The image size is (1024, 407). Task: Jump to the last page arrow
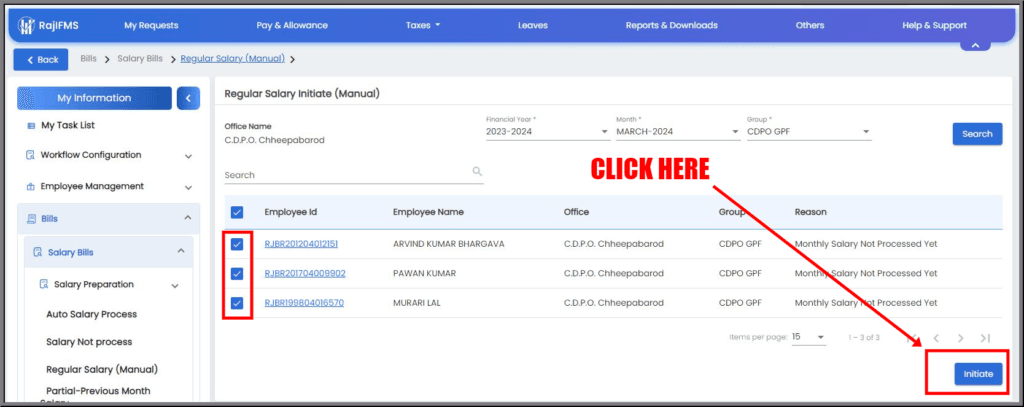(x=985, y=338)
